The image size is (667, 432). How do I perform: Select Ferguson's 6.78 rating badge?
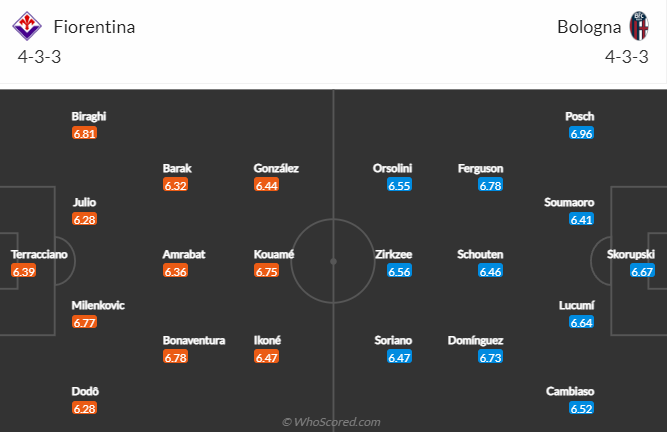point(490,185)
